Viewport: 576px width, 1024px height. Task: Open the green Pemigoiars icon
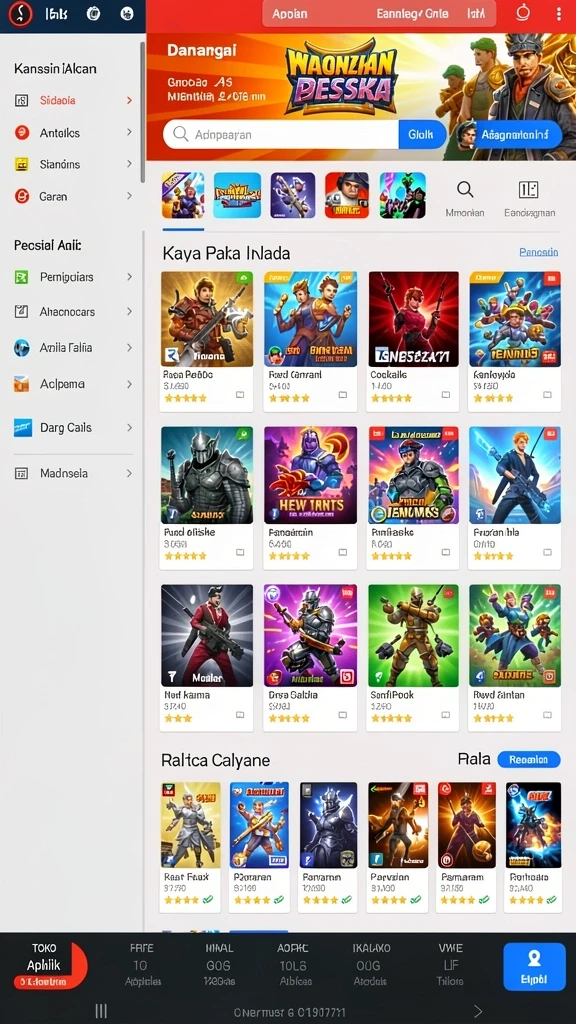pyautogui.click(x=22, y=277)
